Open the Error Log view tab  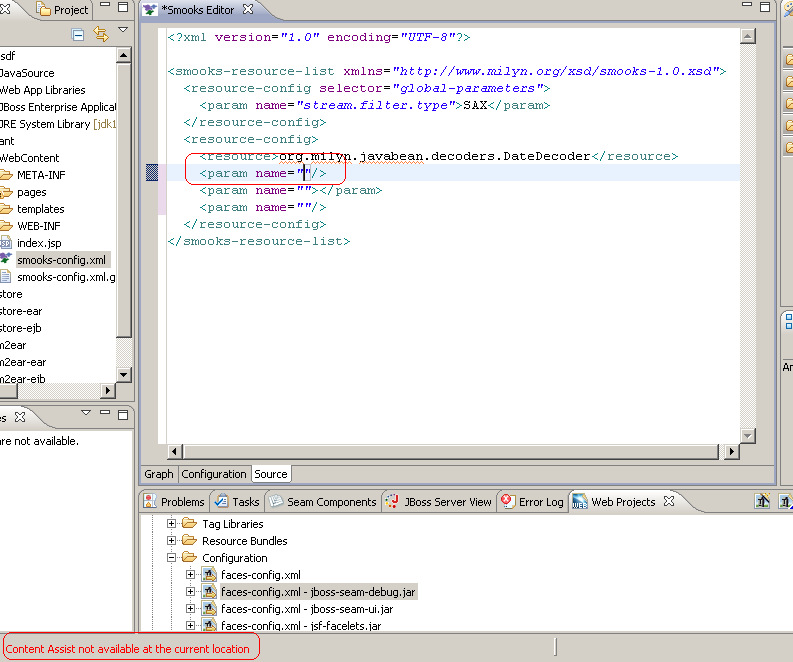(x=539, y=502)
